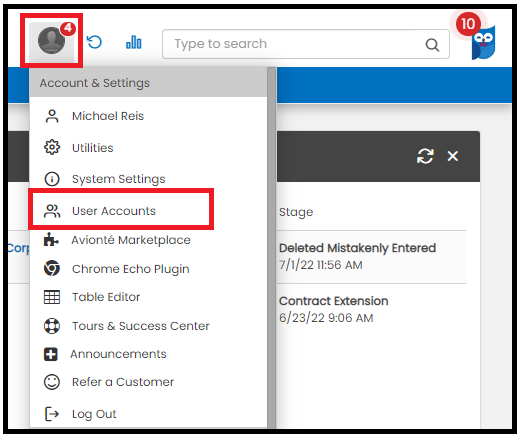Select the Deleted Mistakenly Entered row
The height and width of the screenshot is (438, 524).
(372, 257)
